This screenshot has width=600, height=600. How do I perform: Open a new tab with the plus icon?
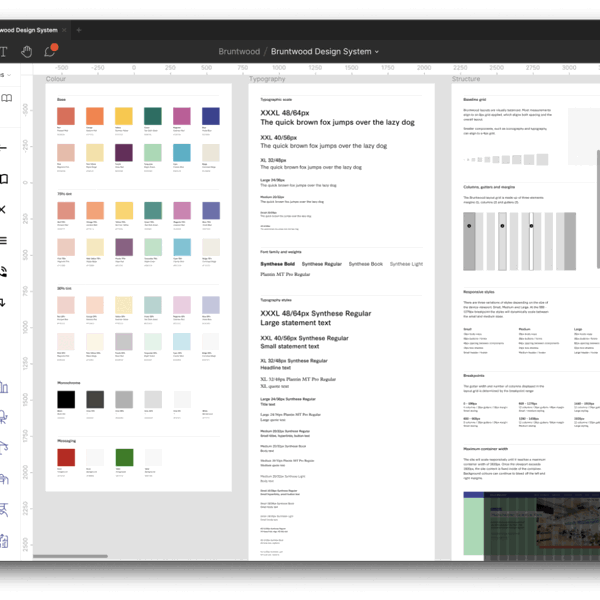[x=79, y=30]
